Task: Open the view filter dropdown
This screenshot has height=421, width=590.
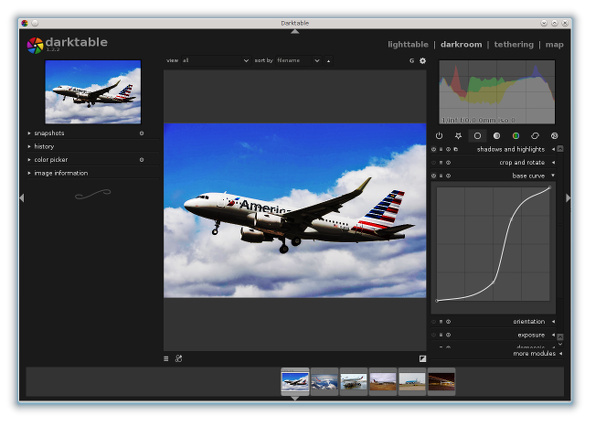Action: tap(215, 61)
